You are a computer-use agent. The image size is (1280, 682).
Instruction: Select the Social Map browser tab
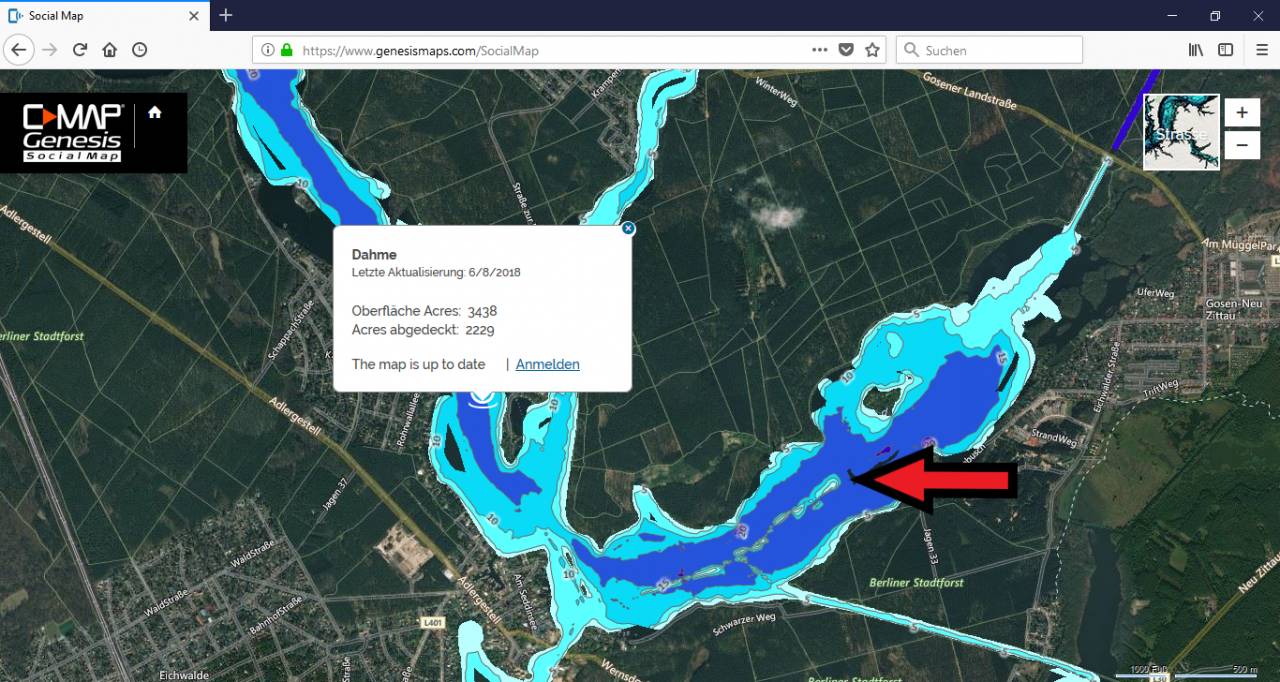[x=100, y=15]
